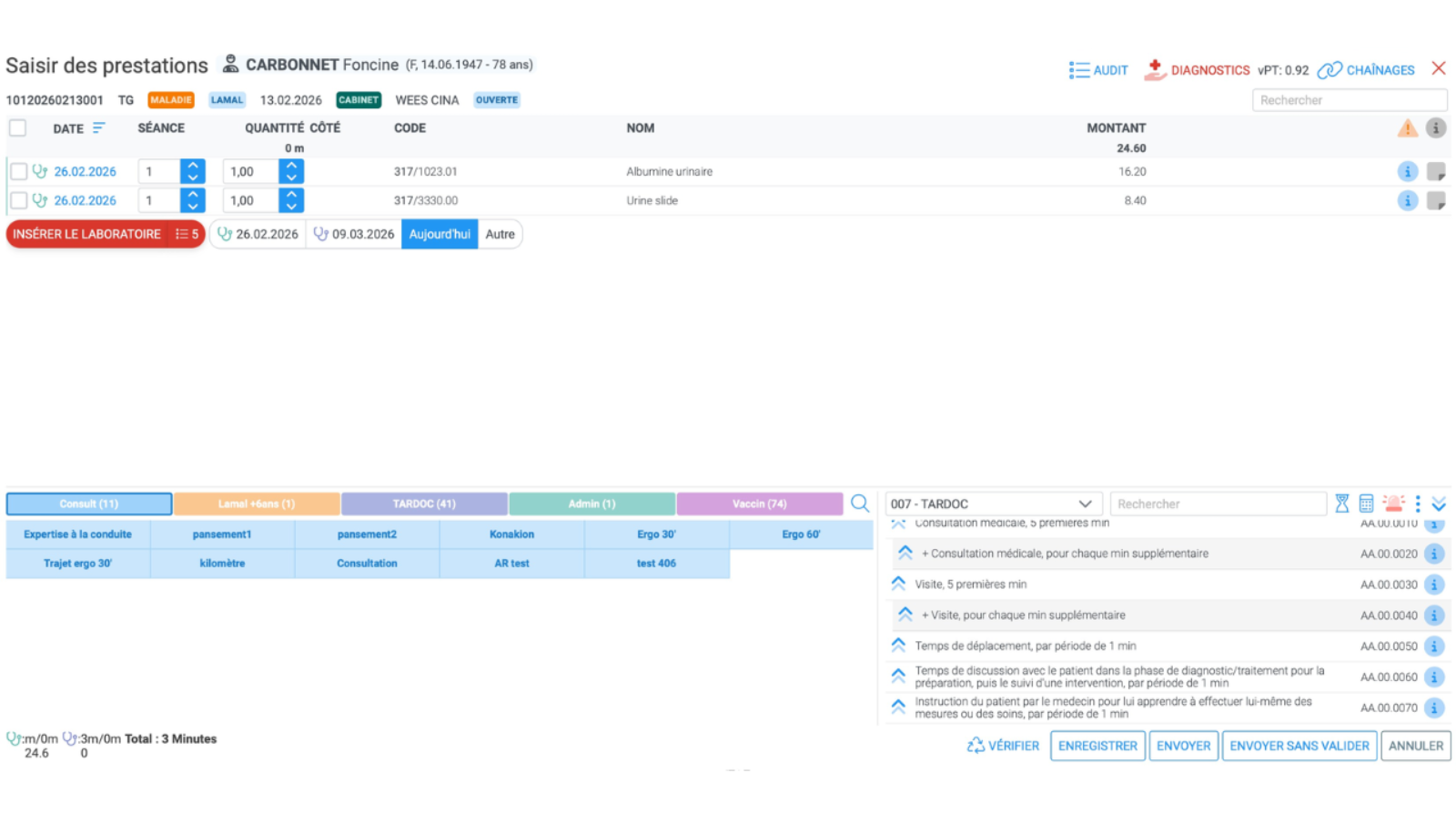Image resolution: width=1456 pixels, height=834 pixels.
Task: Switch to the Vaccin (74) tab
Action: coord(760,503)
